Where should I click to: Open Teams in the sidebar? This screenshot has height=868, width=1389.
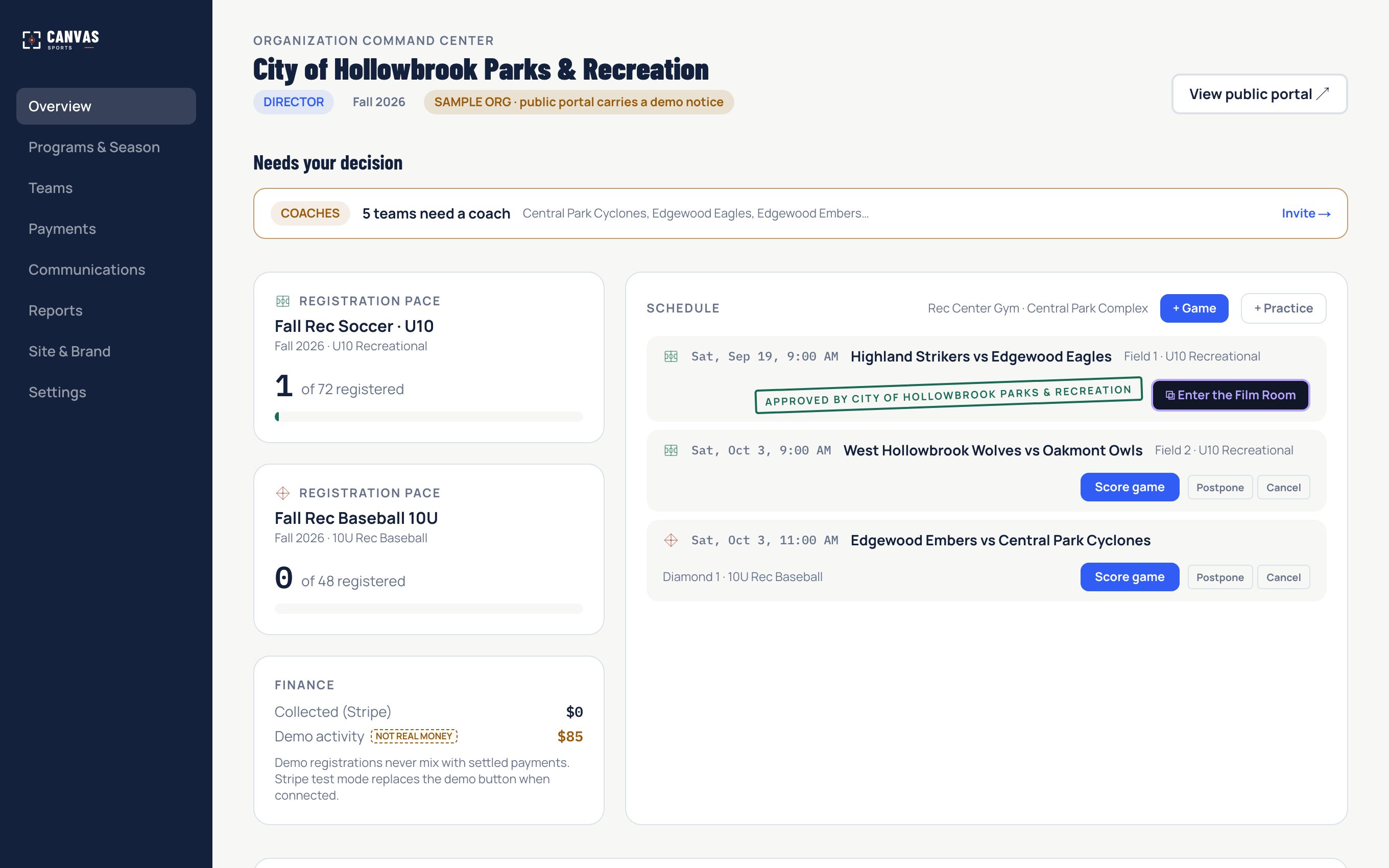[x=106, y=188]
